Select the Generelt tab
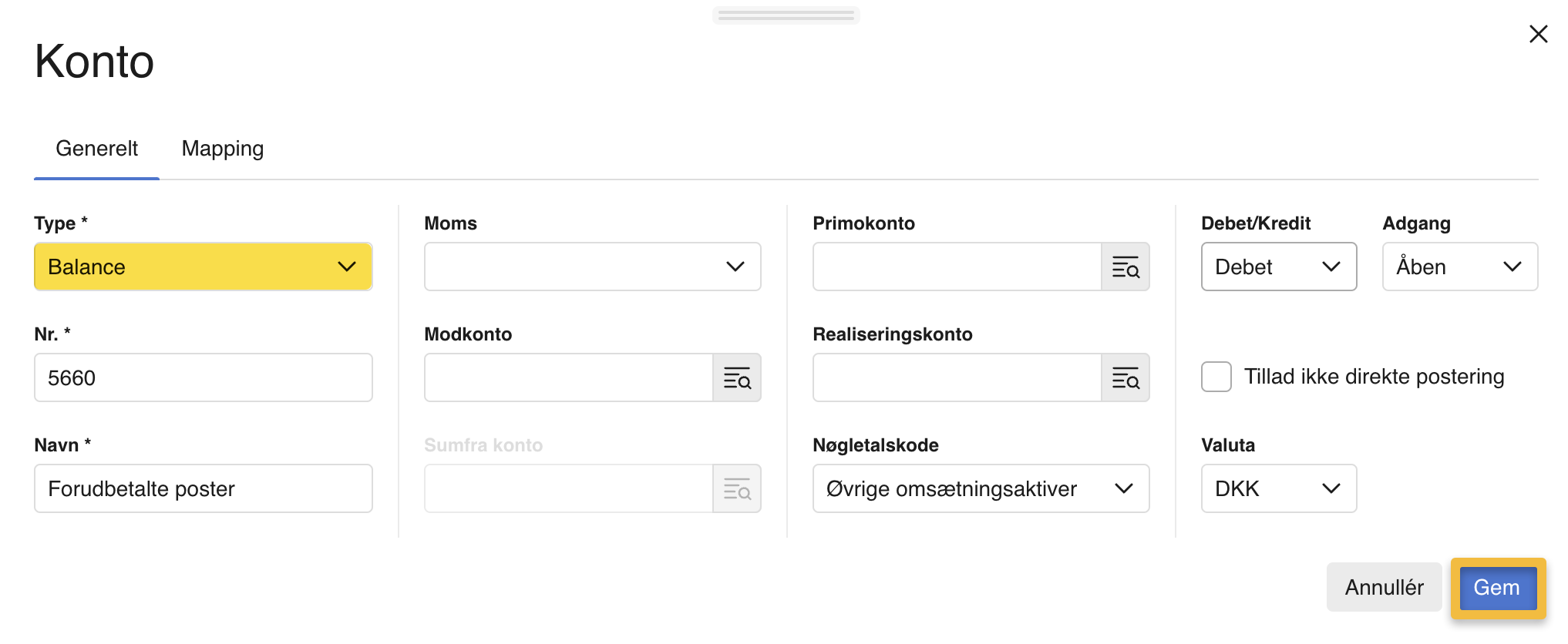 96,148
